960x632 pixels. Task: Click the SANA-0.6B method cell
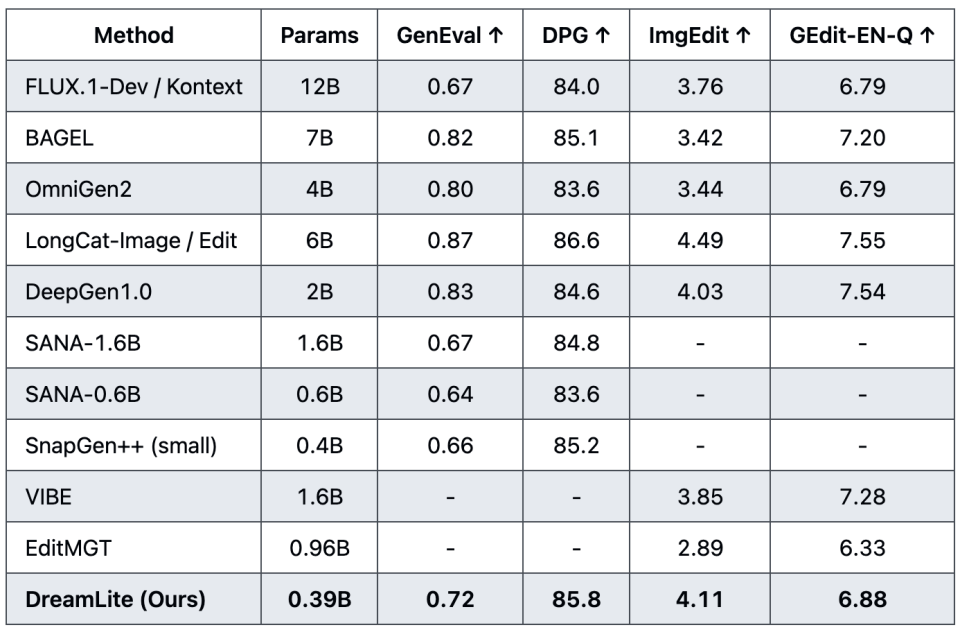tap(133, 394)
